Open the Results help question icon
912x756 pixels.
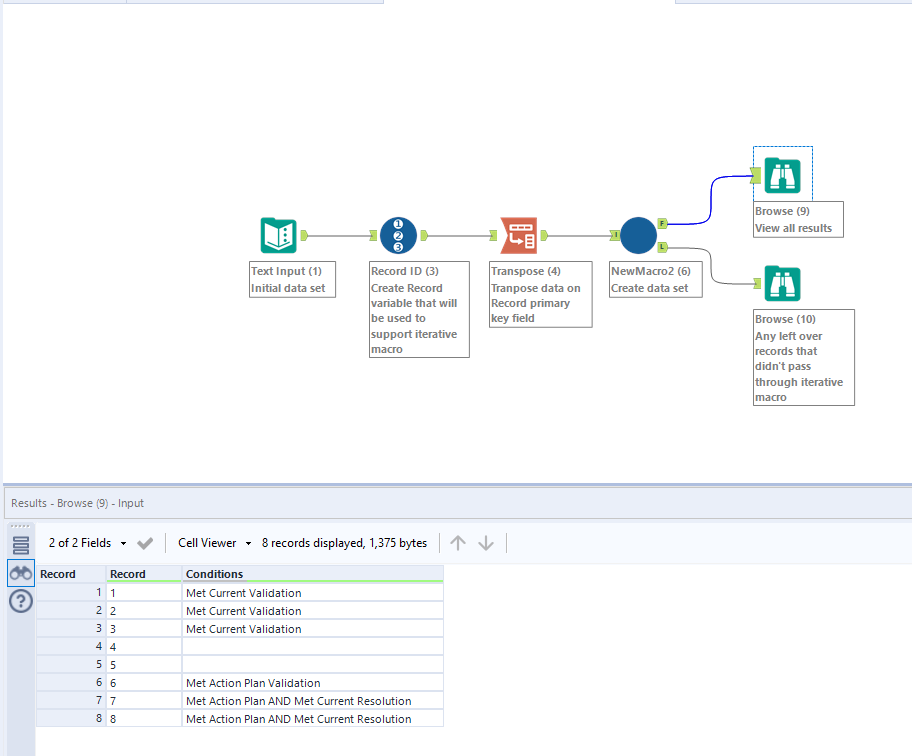[20, 601]
